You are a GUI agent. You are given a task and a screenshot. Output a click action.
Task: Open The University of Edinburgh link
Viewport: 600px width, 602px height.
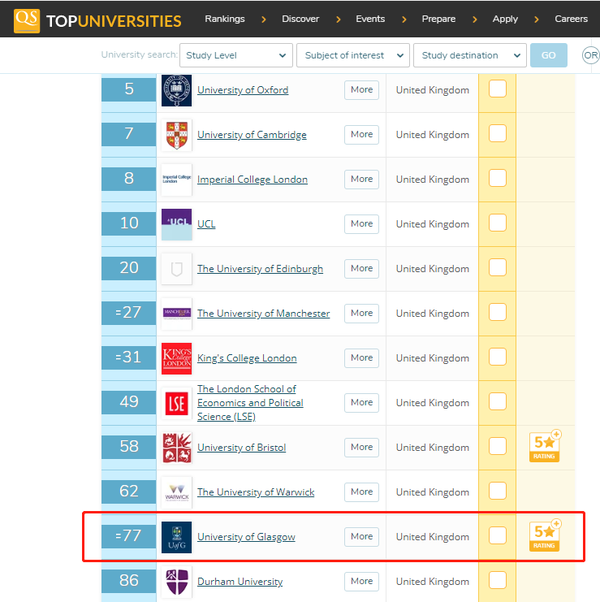coord(260,269)
